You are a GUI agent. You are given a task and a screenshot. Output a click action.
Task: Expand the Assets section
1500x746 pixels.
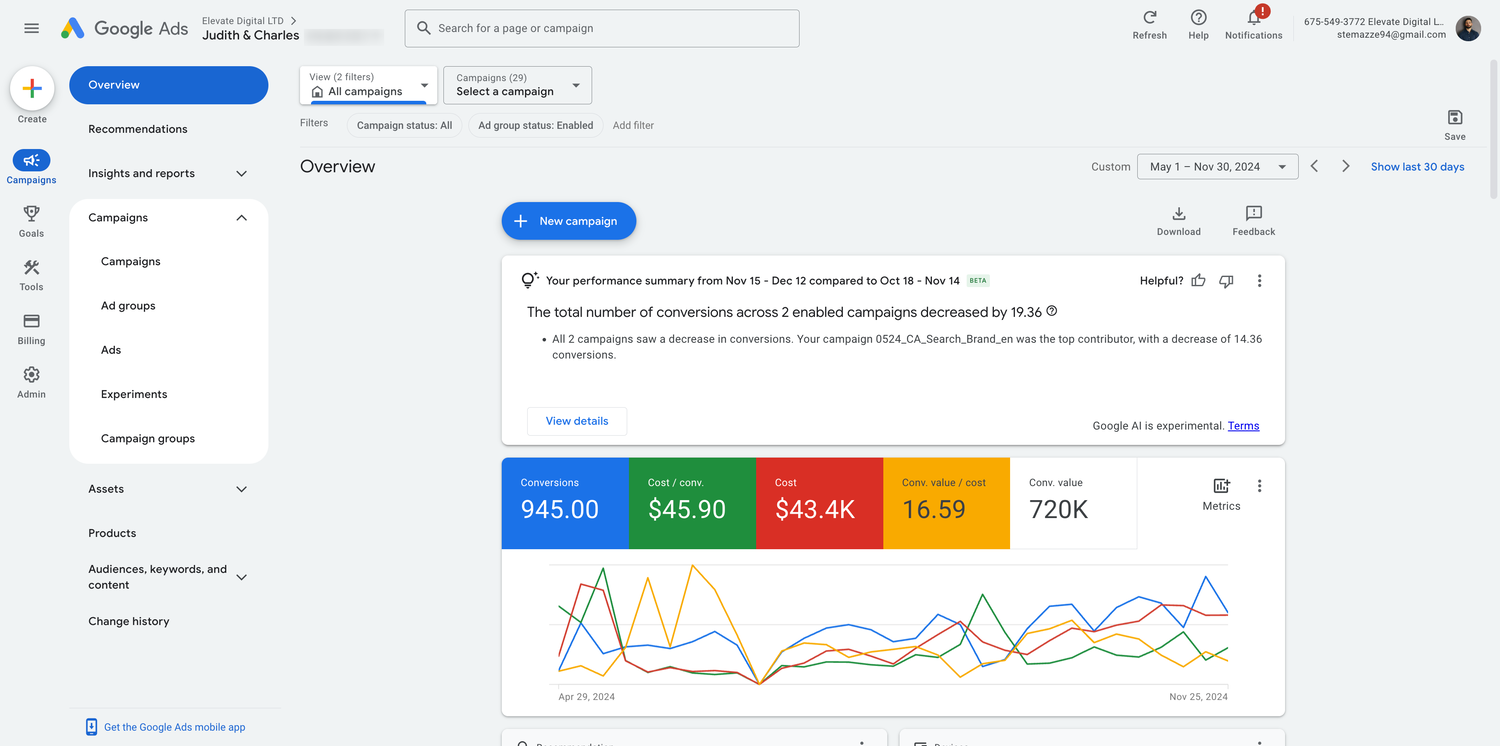click(x=241, y=489)
